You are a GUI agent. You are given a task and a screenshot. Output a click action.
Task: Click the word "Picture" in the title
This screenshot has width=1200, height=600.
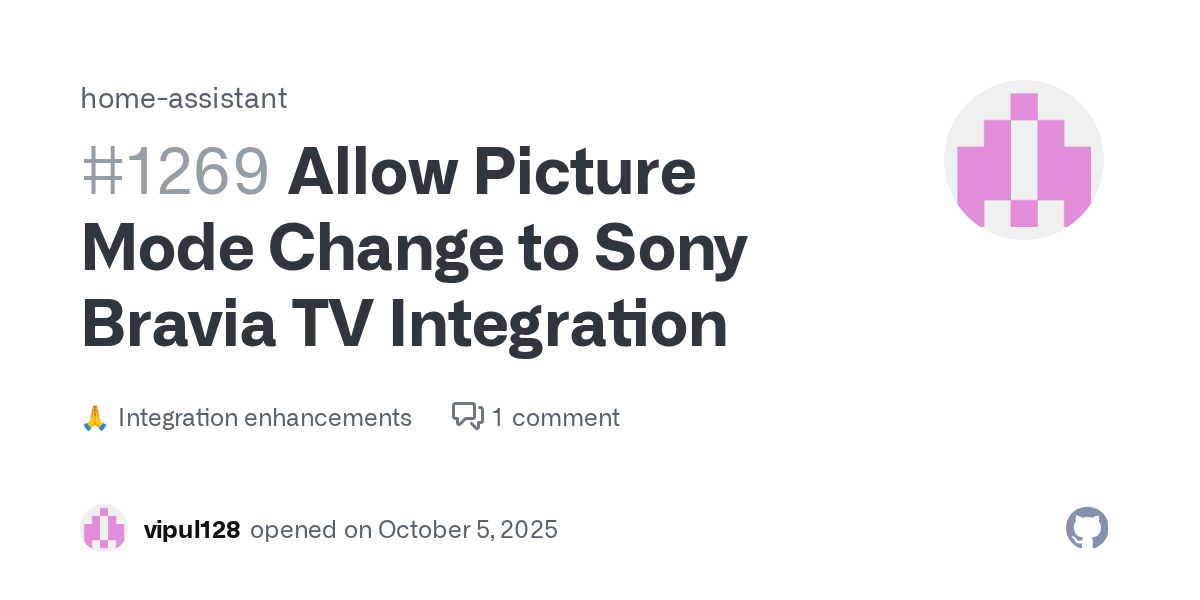[592, 171]
